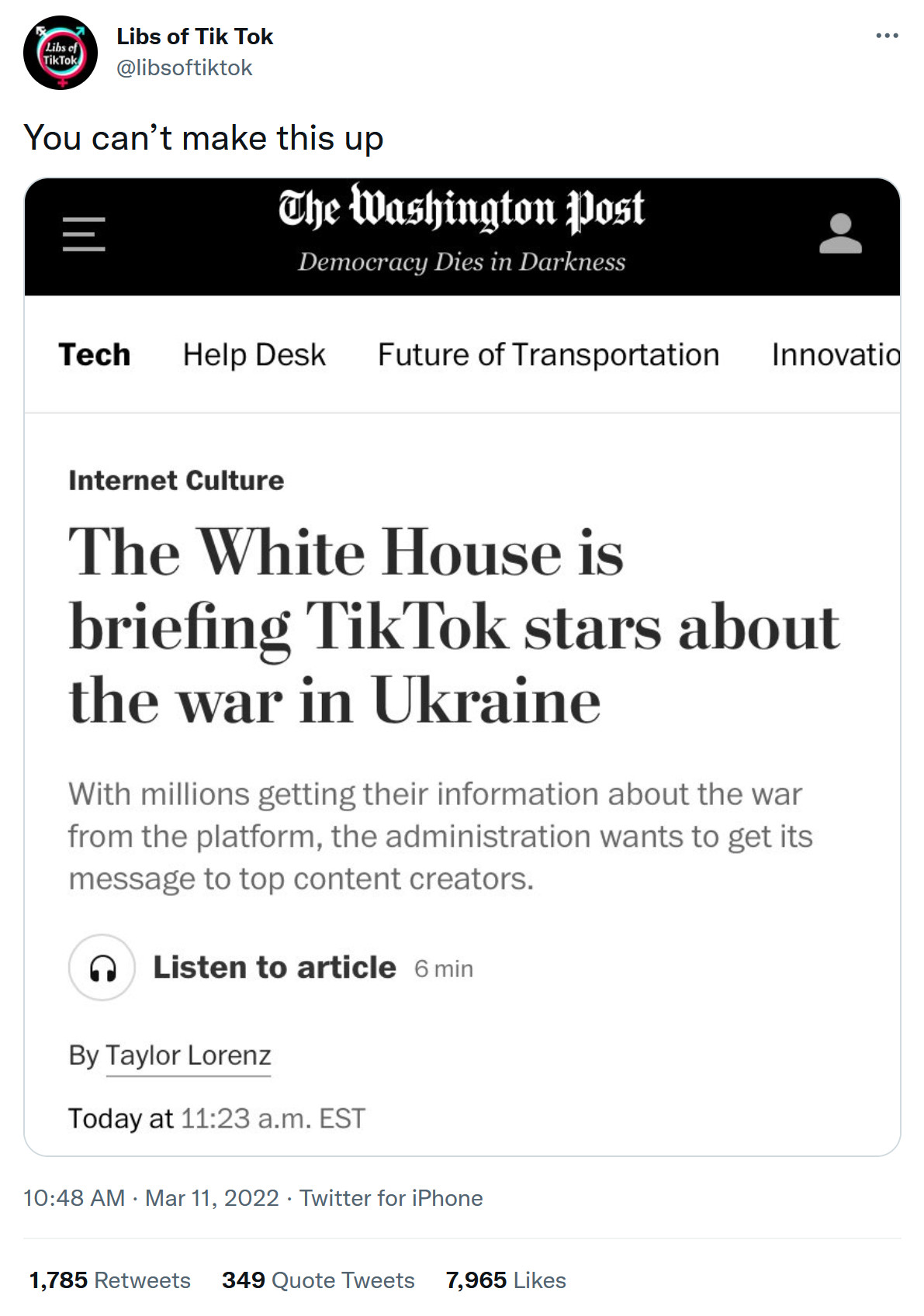This screenshot has height=1316, width=924.
Task: Click The Washington Post masthead logo
Action: point(462,209)
